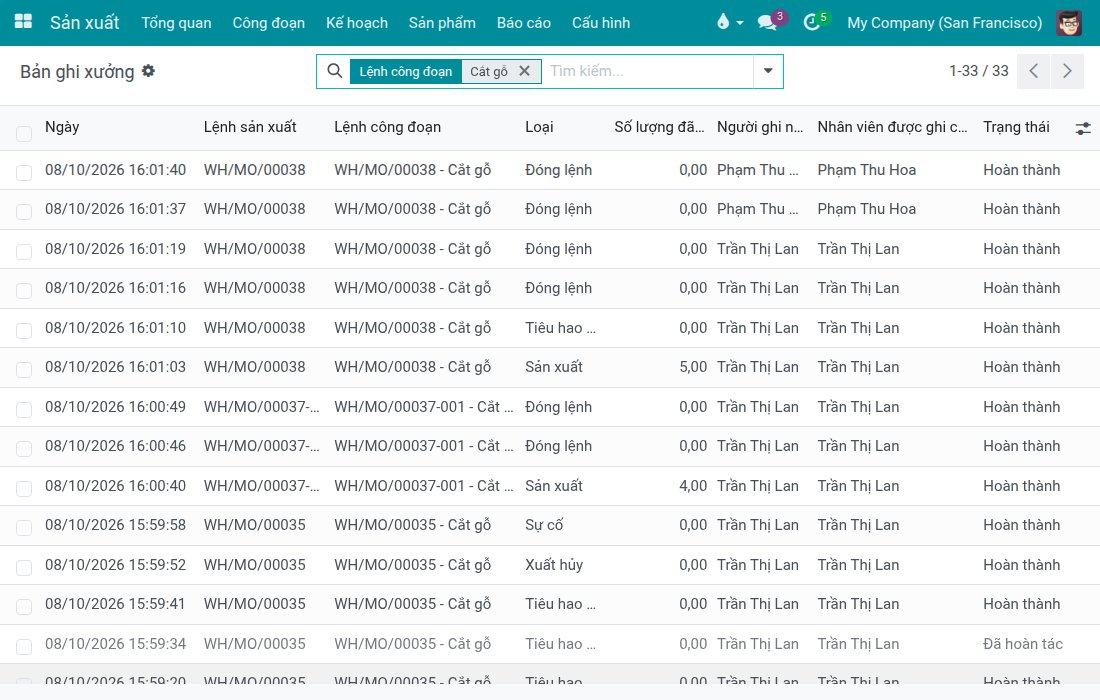Expand the search options dropdown toggle
The image size is (1100, 700).
click(x=768, y=71)
